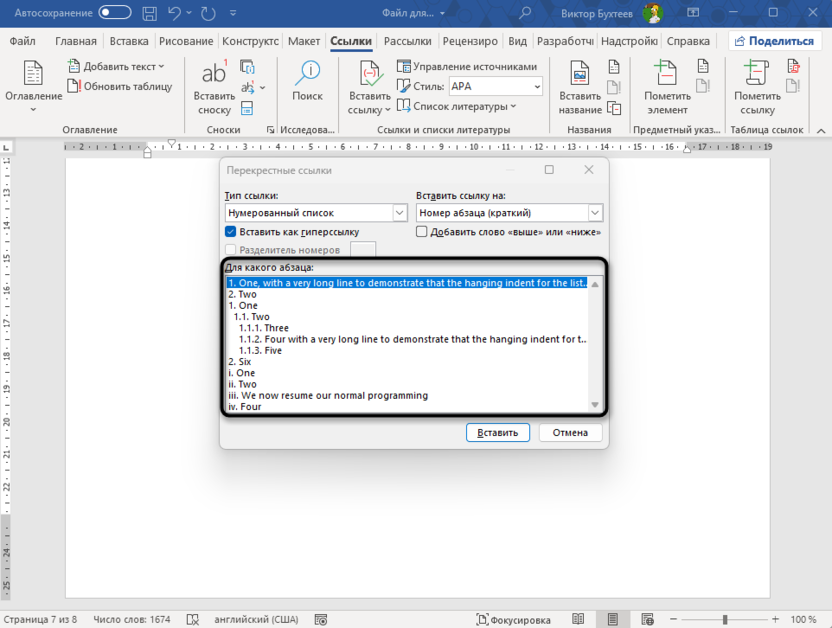Expand Список литературы dropdown
Viewport: 832px width, 628px height.
[x=456, y=106]
